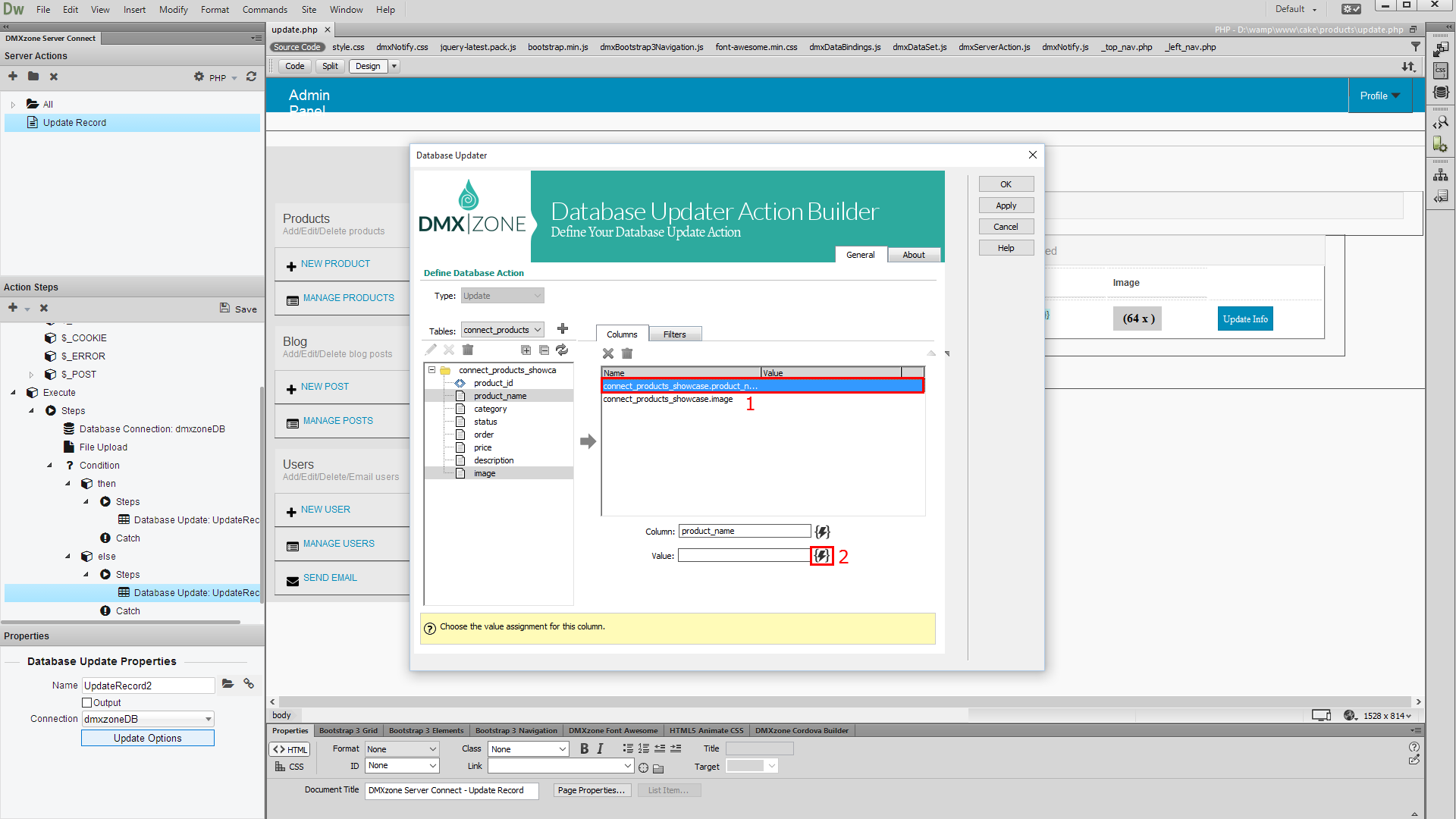Switch to Filters tab
This screenshot has height=819, width=1456.
click(674, 334)
